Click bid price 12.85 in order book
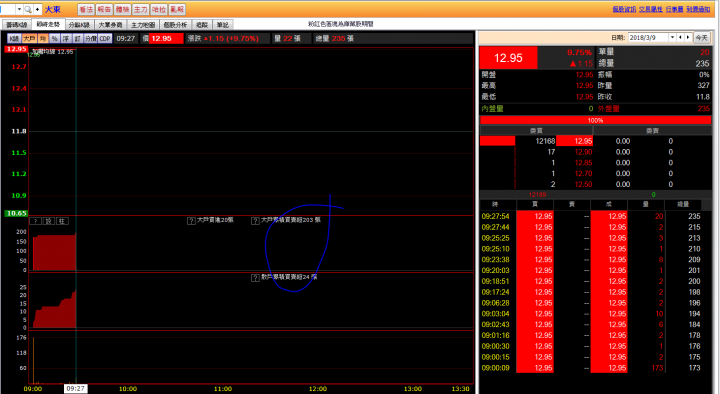Screen dimensions: 720x394 point(583,163)
